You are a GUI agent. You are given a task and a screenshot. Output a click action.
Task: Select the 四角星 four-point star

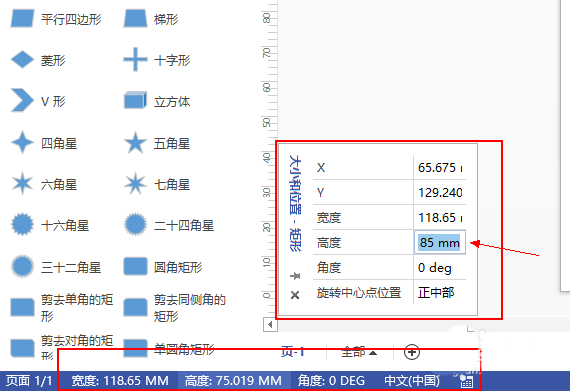click(x=44, y=143)
